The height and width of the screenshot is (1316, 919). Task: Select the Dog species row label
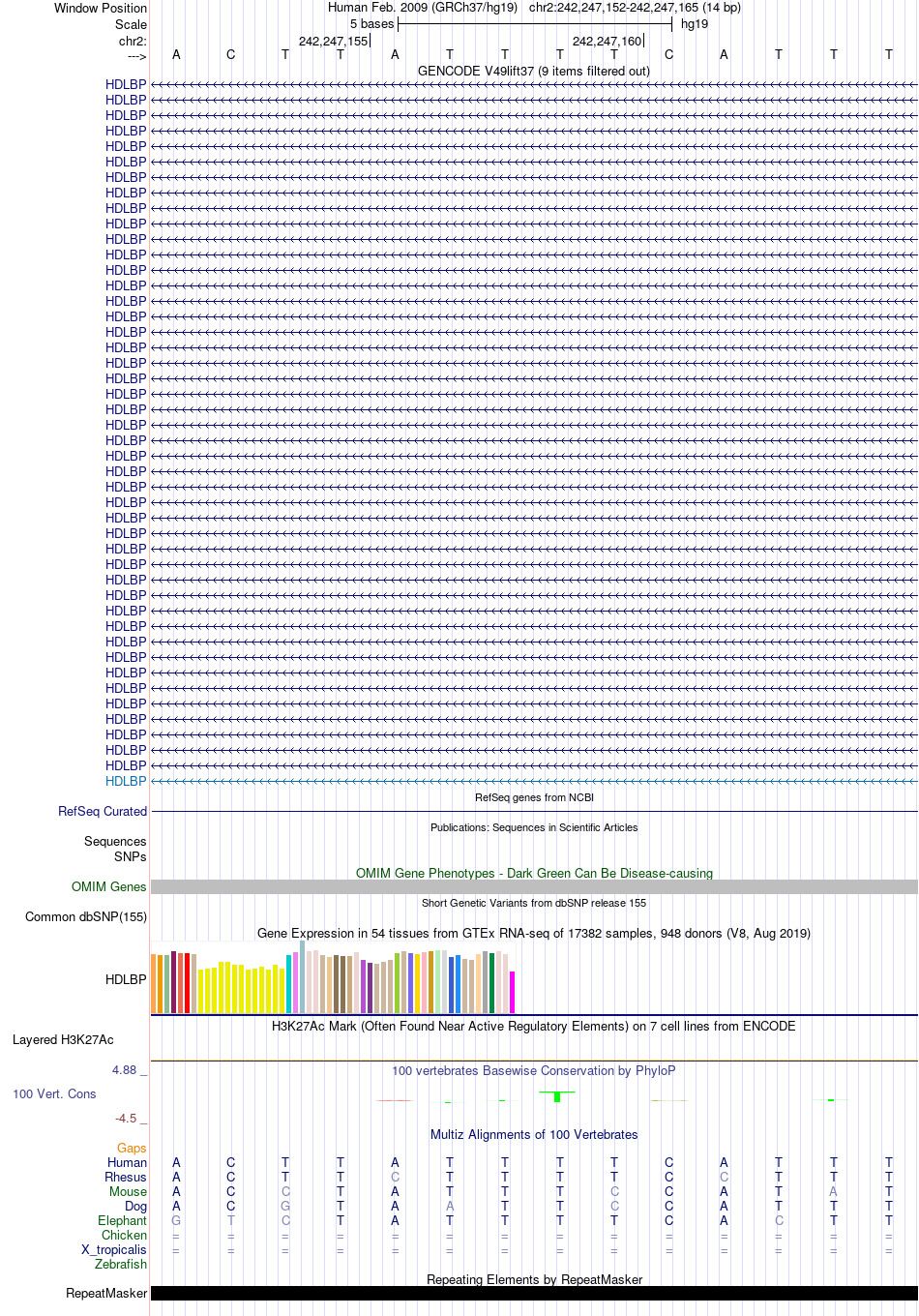[135, 1206]
